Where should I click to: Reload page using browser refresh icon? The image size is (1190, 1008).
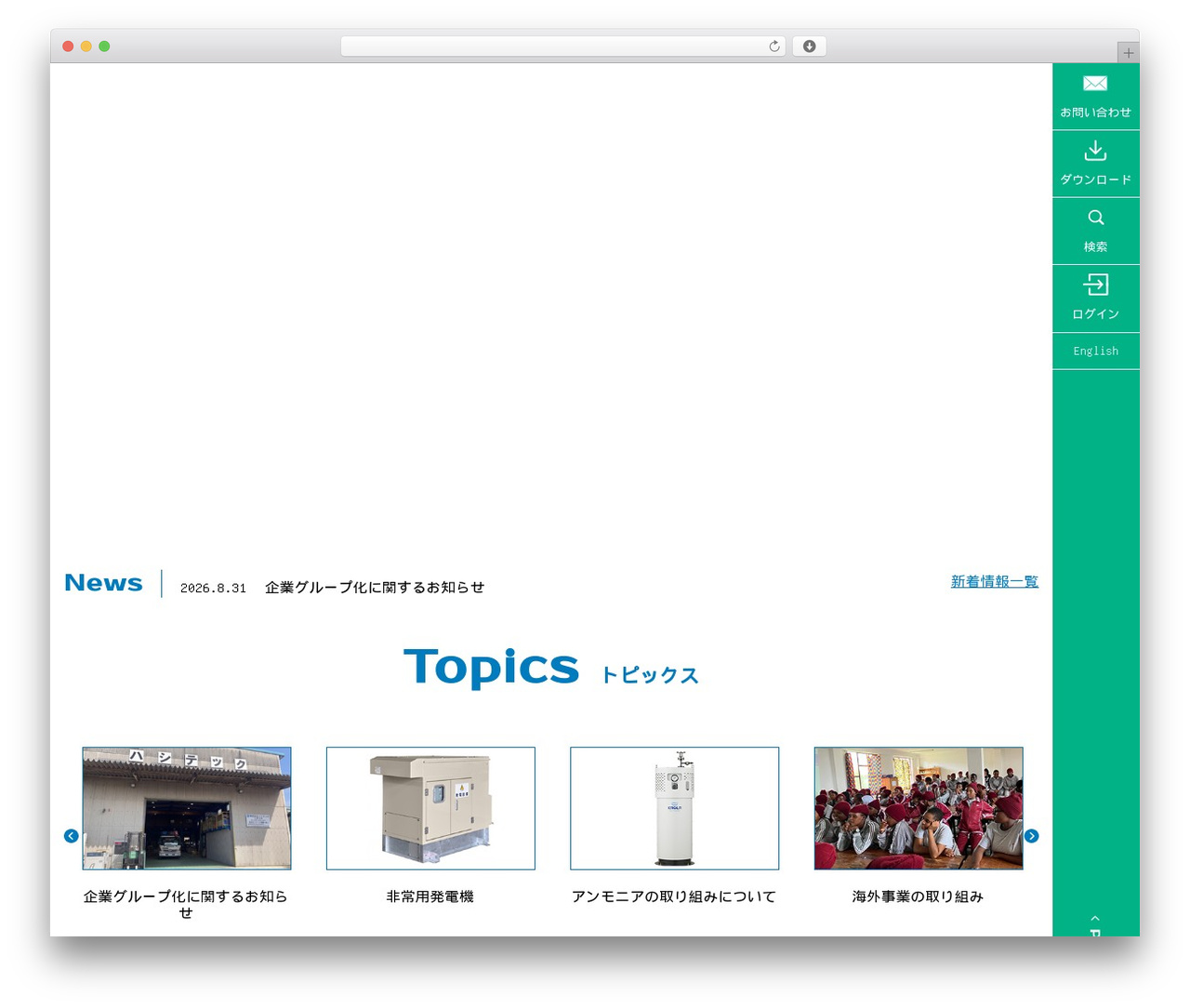click(x=774, y=46)
